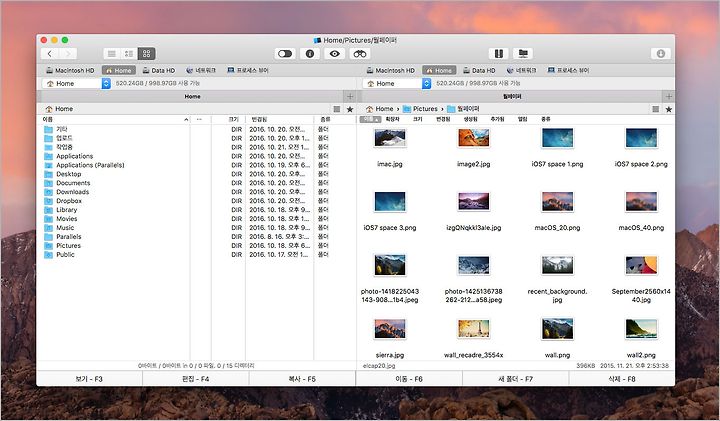This screenshot has width=720, height=421.
Task: Sort right pane by 열림 header
Action: tap(522, 119)
